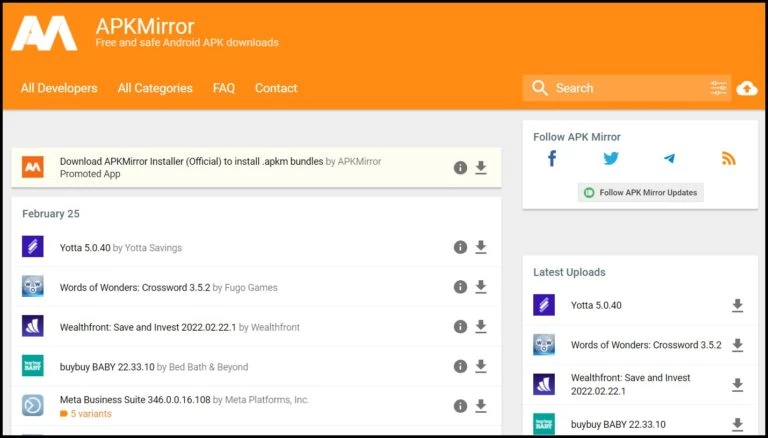Show info for Words of Wonders: Crossword
Image resolution: width=768 pixels, height=438 pixels.
click(460, 287)
